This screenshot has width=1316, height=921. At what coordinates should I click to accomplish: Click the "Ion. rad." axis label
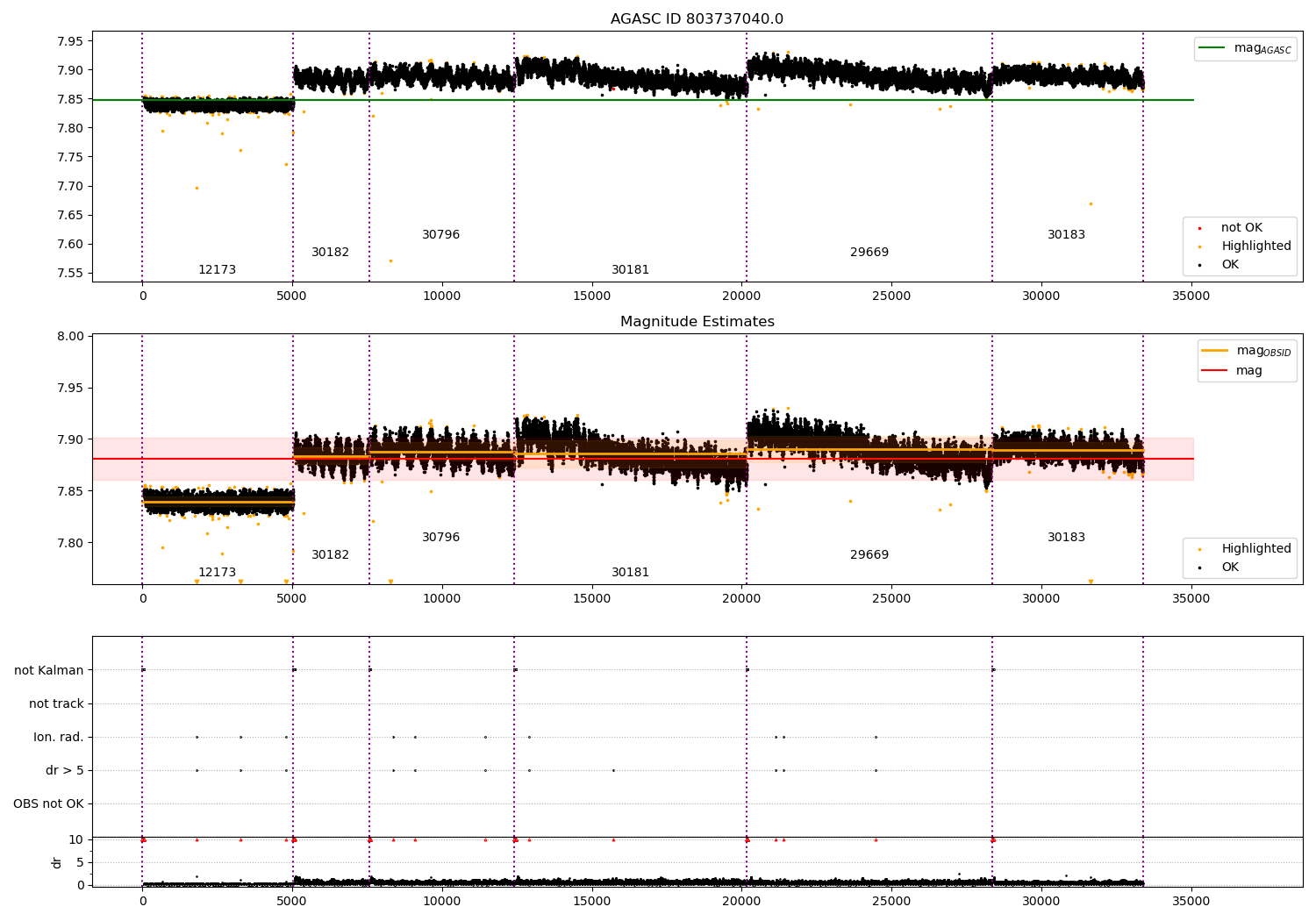tap(59, 737)
